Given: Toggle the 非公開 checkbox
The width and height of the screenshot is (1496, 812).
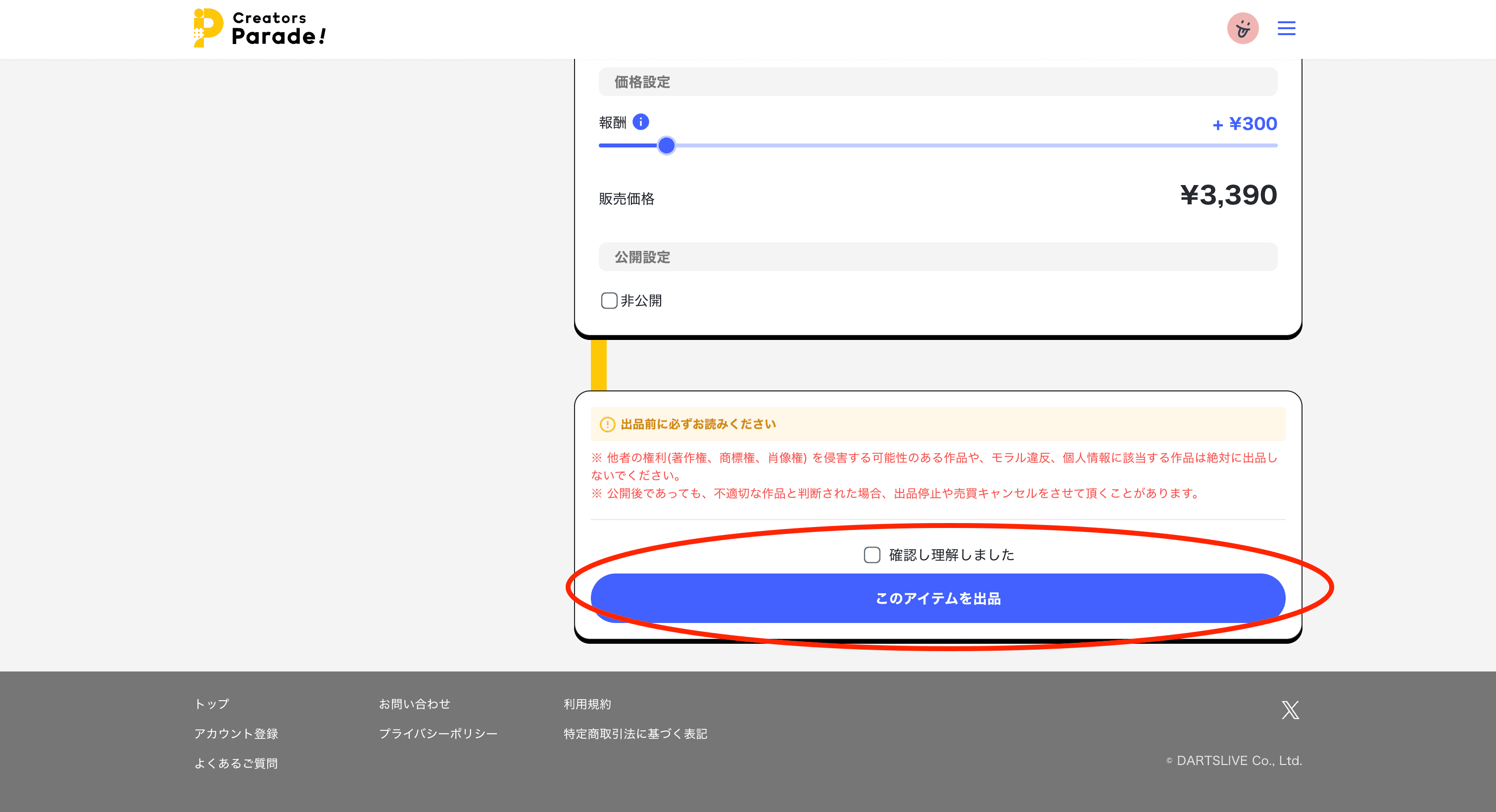Looking at the screenshot, I should [x=609, y=300].
